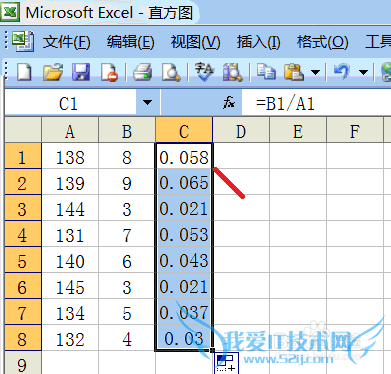
Task: Click cell C4 showing 0.053
Action: [184, 234]
